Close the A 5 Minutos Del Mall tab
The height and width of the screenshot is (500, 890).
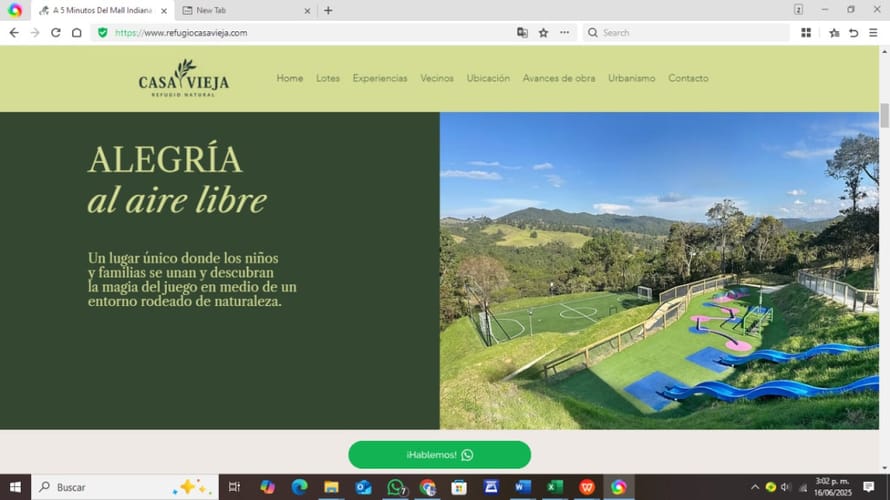(163, 11)
